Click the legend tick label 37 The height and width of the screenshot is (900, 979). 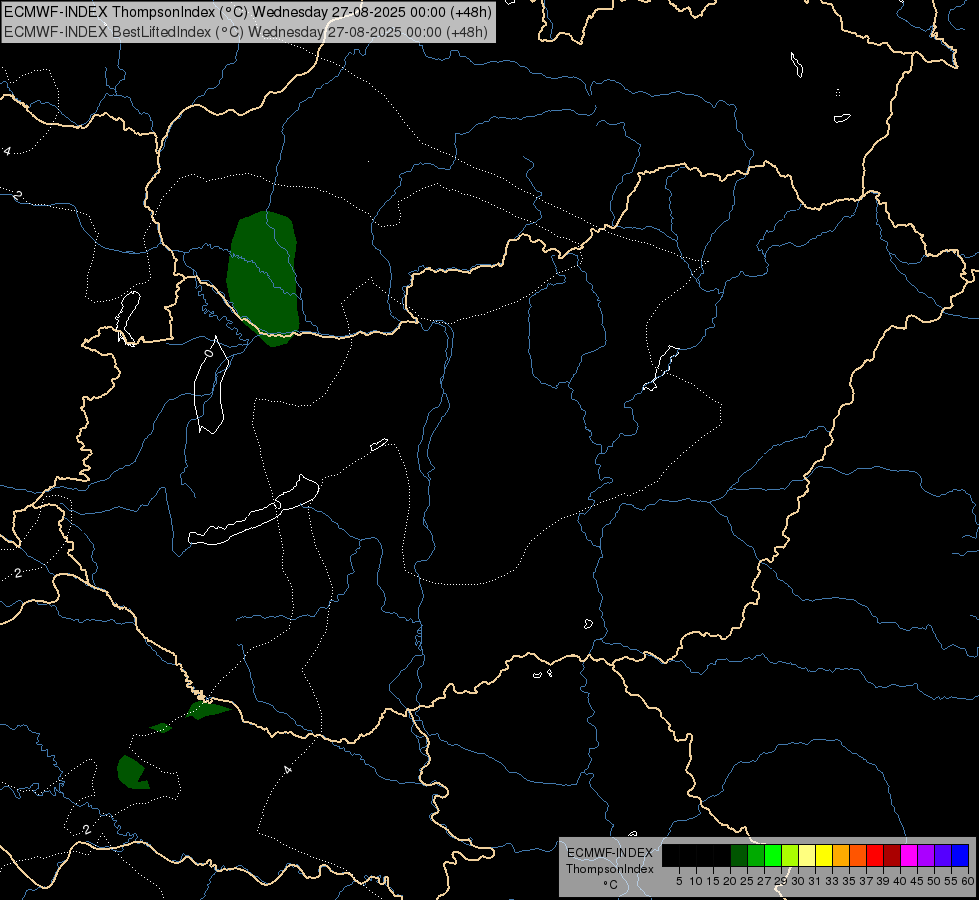tap(867, 881)
